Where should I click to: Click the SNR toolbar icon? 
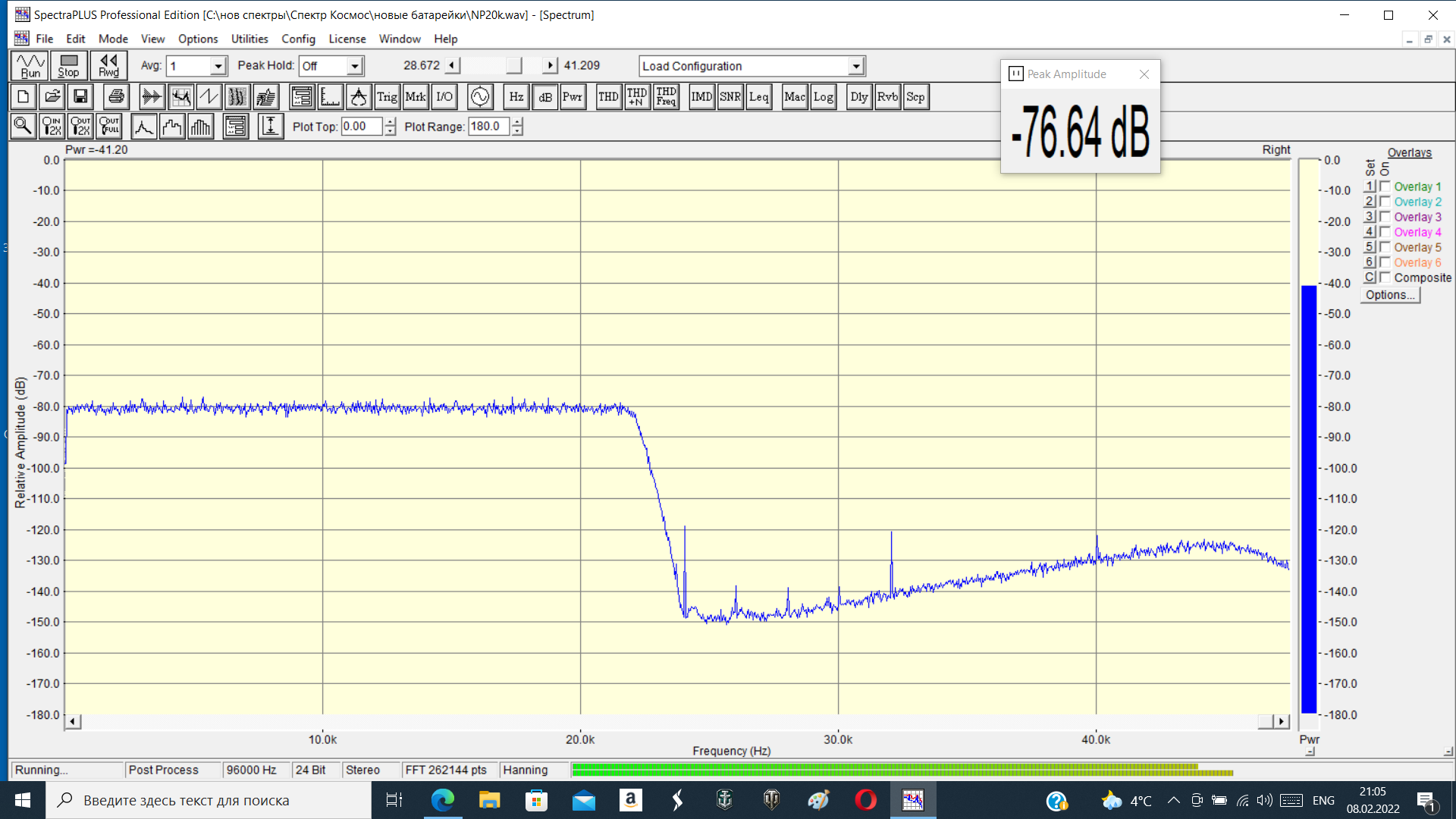pyautogui.click(x=730, y=97)
